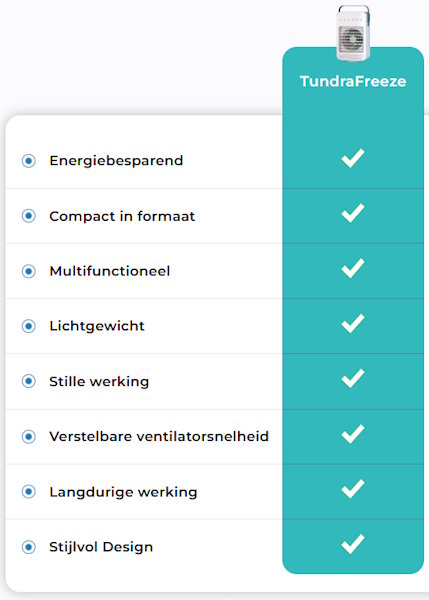The height and width of the screenshot is (600, 429).
Task: Click the Compact in formaat label
Action: click(122, 216)
